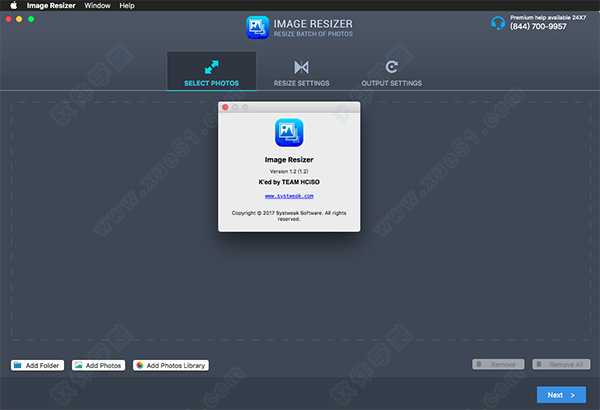This screenshot has width=600, height=410.
Task: Switch to the Output Settings tab
Action: point(391,71)
